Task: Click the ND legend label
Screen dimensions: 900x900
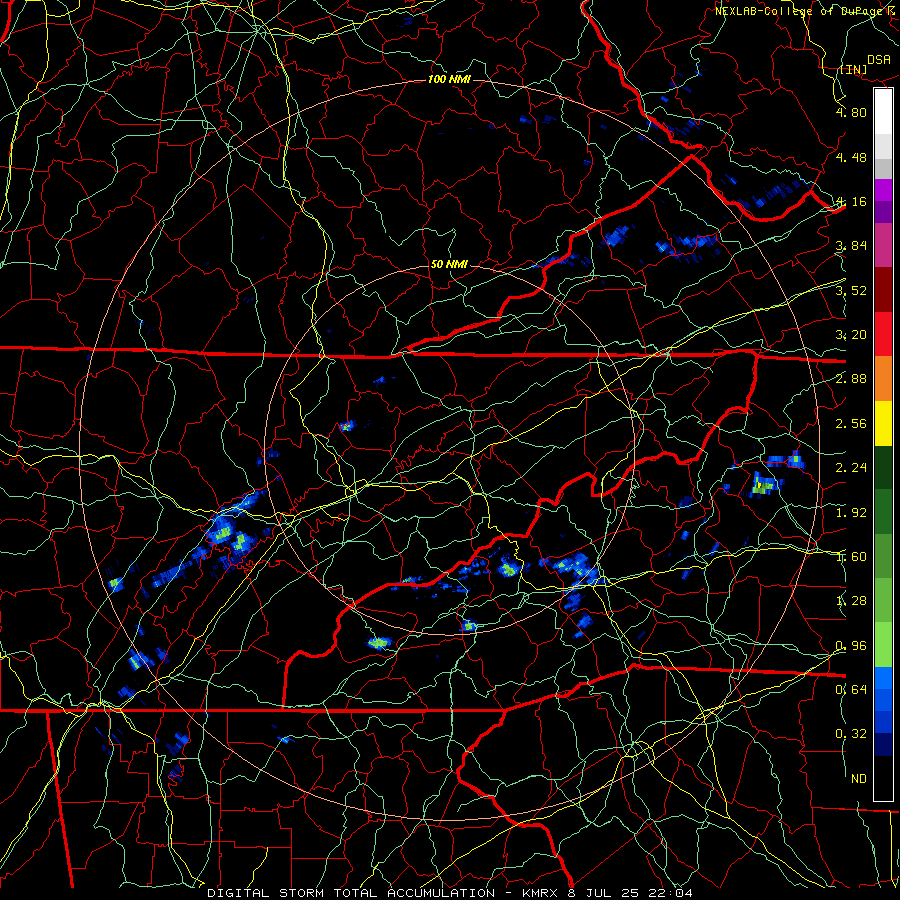Action: [859, 779]
